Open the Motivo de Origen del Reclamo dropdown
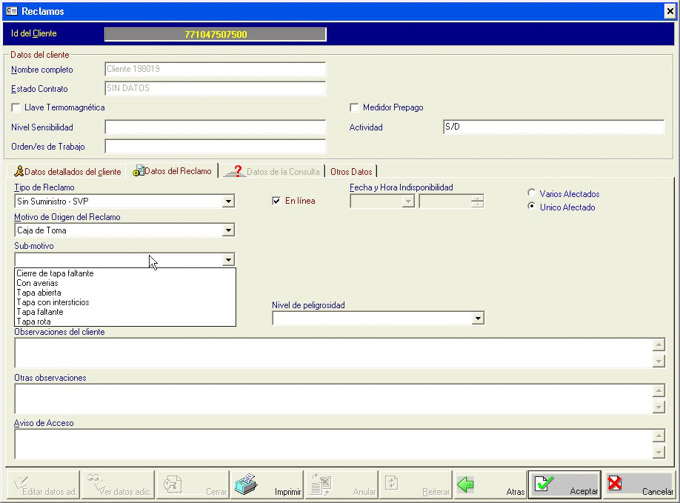Viewport: 680px width, 503px height. pyautogui.click(x=228, y=231)
